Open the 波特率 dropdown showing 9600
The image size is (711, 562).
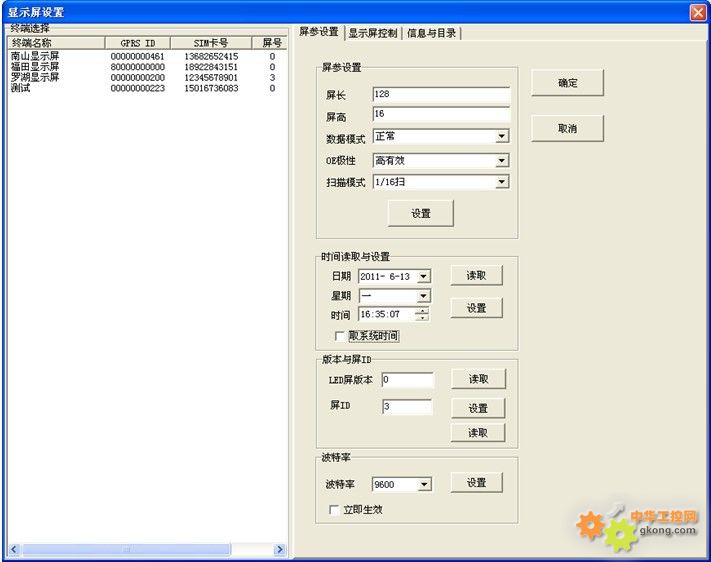click(x=424, y=484)
